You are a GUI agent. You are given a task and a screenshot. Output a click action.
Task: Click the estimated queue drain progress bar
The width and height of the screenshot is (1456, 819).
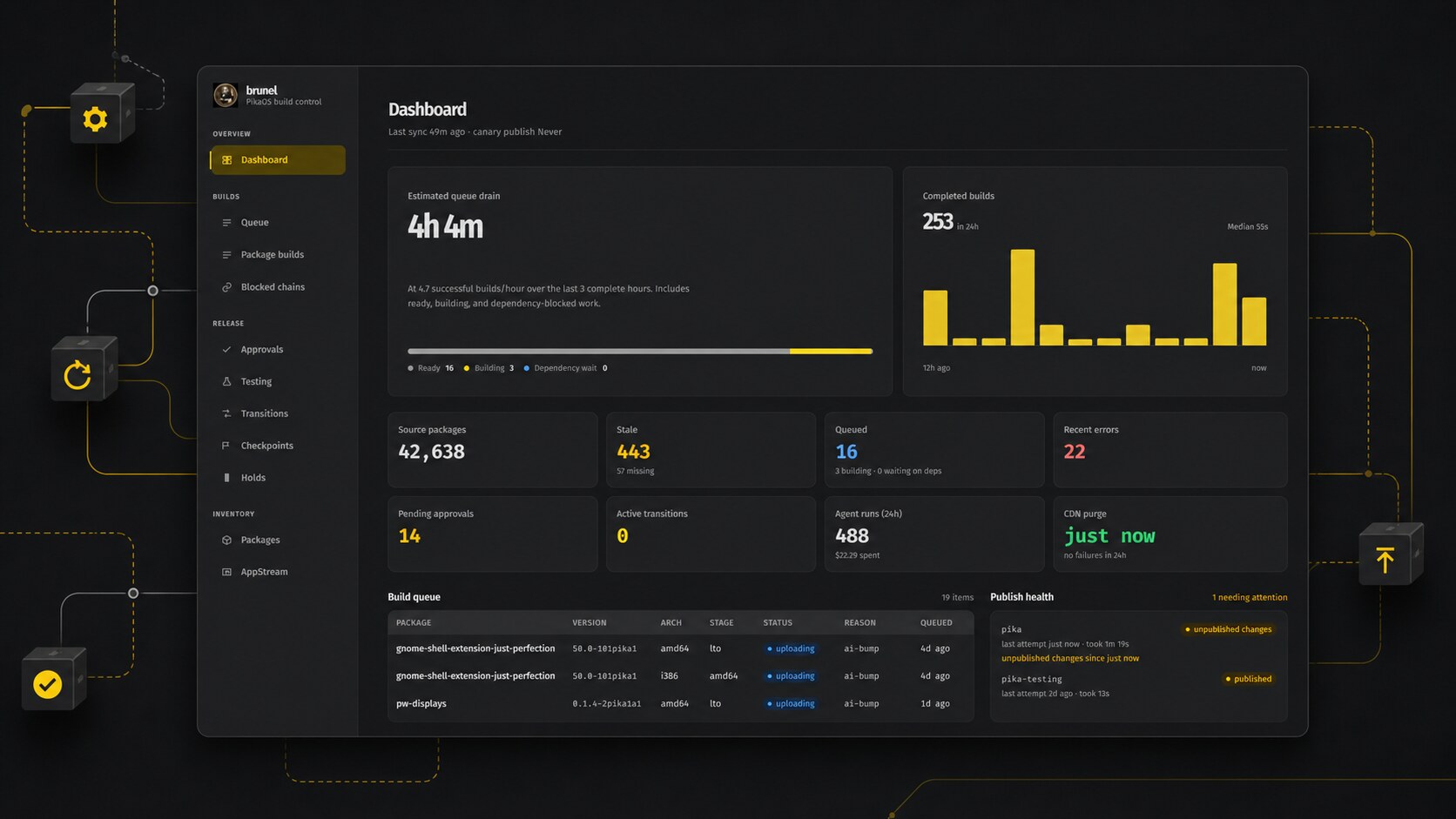(x=640, y=352)
